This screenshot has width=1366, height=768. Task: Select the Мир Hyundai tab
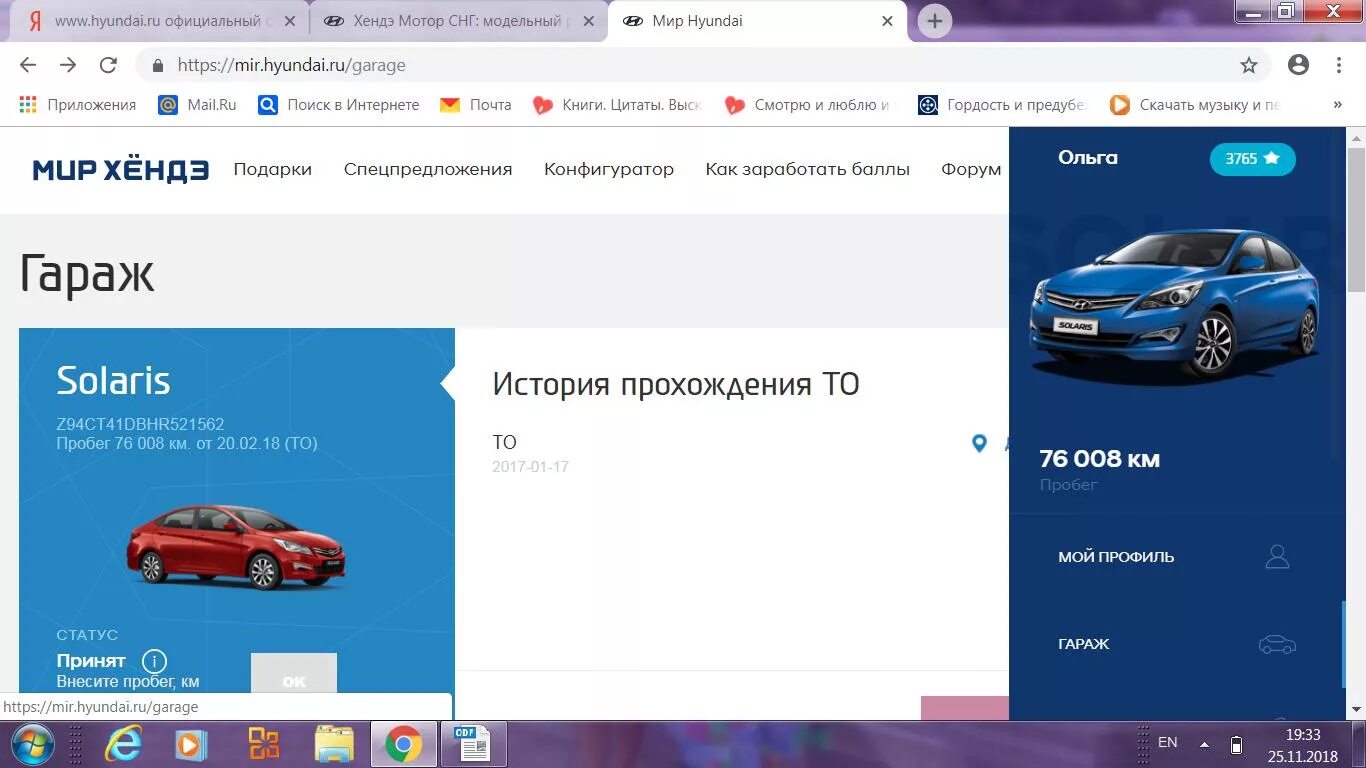(x=756, y=21)
